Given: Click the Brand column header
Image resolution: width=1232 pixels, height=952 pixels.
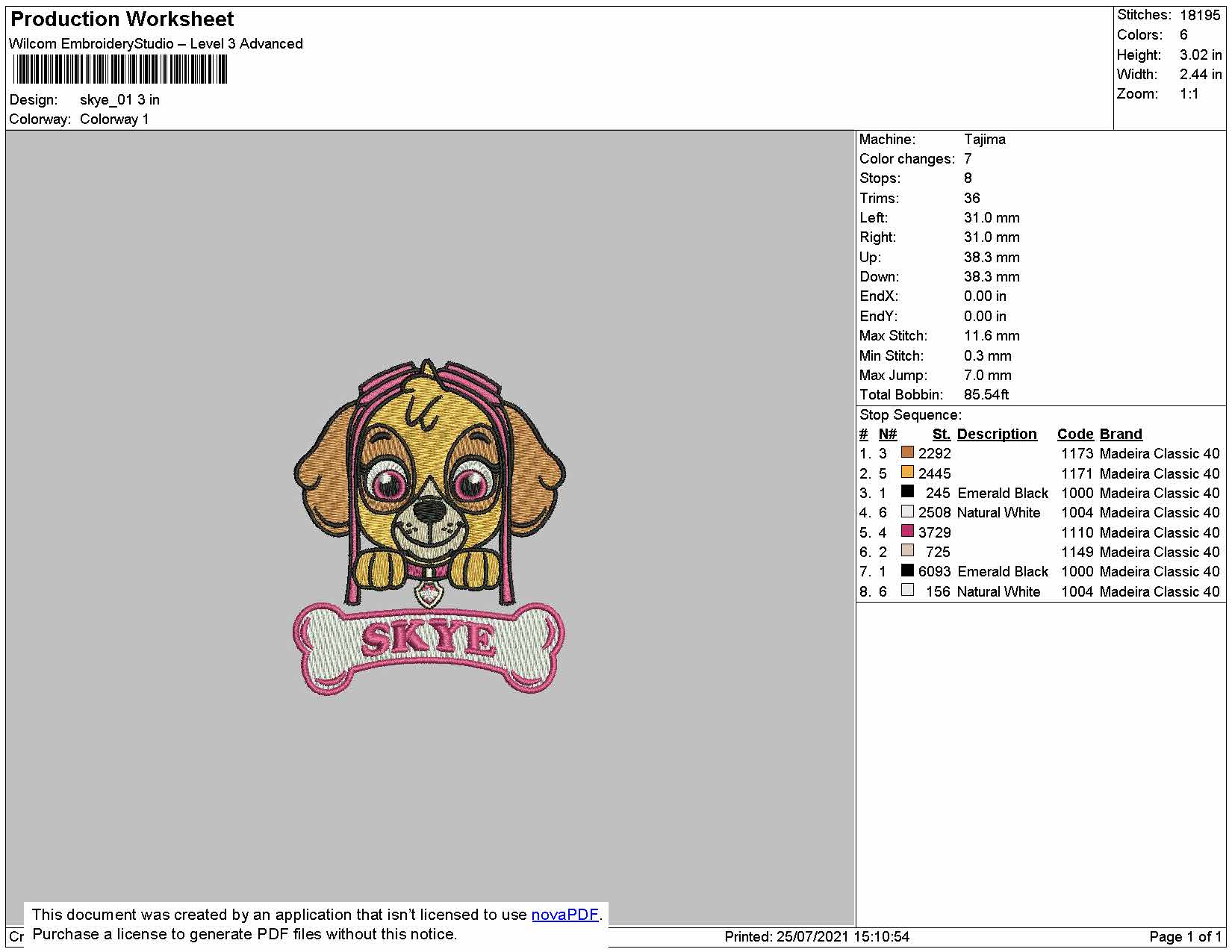Looking at the screenshot, I should [x=1121, y=435].
